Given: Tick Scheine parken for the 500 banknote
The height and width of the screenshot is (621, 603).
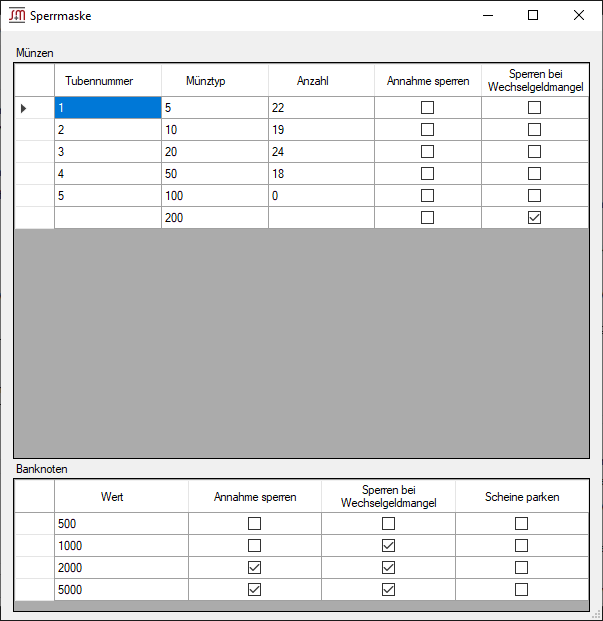Looking at the screenshot, I should (x=521, y=524).
